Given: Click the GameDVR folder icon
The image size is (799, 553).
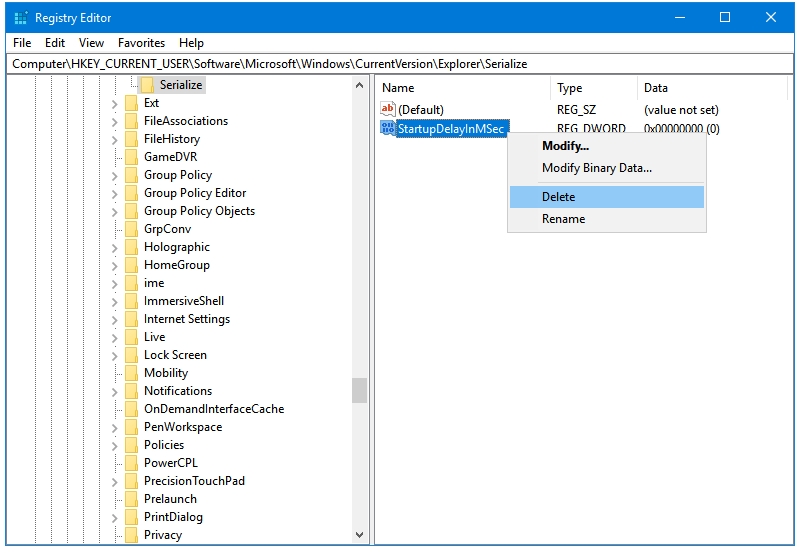Looking at the screenshot, I should 130,157.
